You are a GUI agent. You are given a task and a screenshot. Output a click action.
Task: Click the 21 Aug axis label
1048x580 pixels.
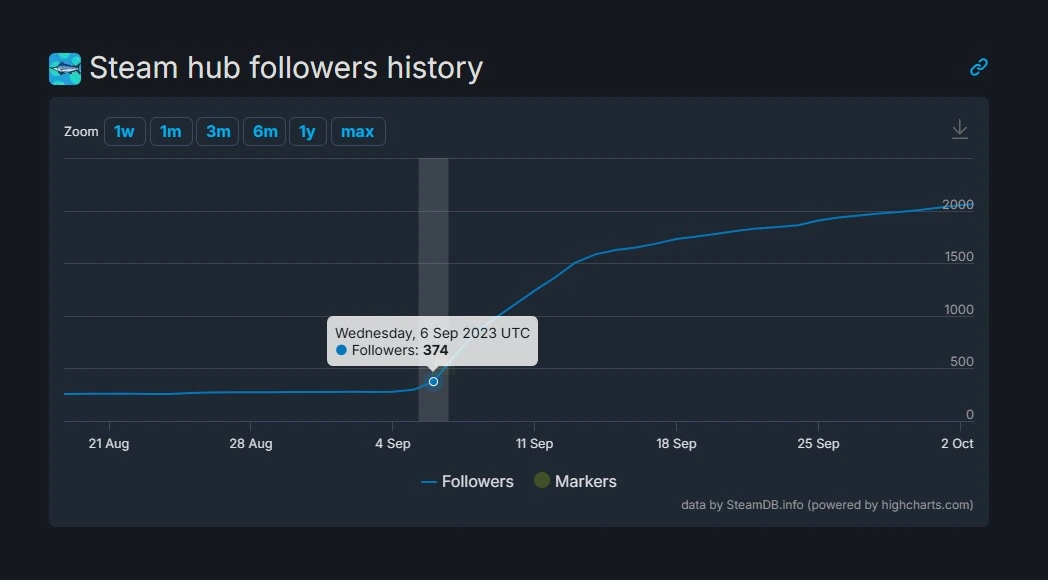(x=108, y=443)
